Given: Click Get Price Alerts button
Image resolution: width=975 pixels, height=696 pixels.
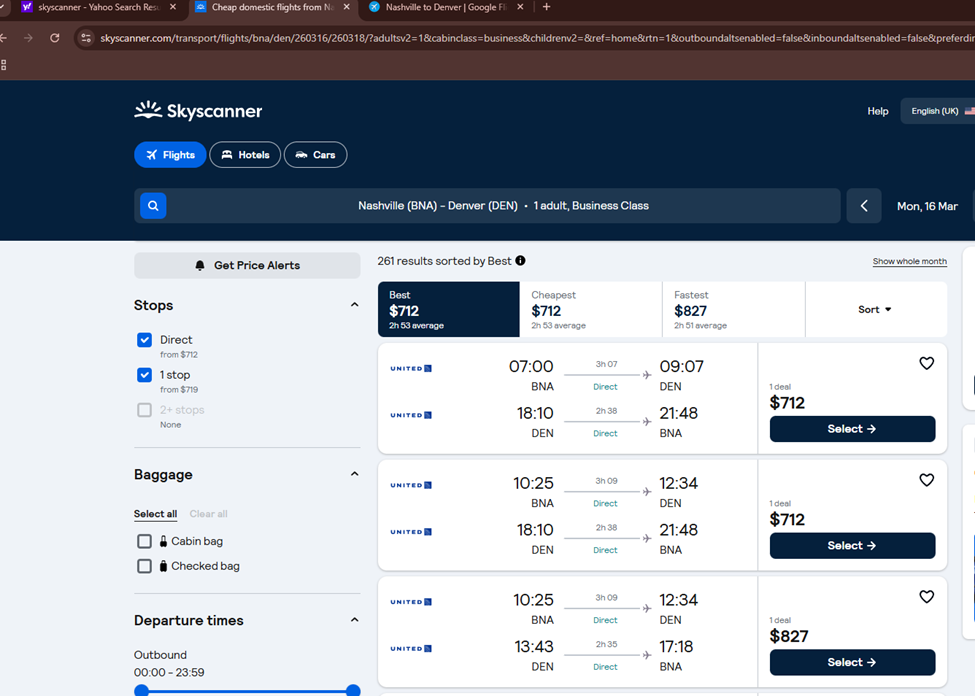Looking at the screenshot, I should point(247,266).
